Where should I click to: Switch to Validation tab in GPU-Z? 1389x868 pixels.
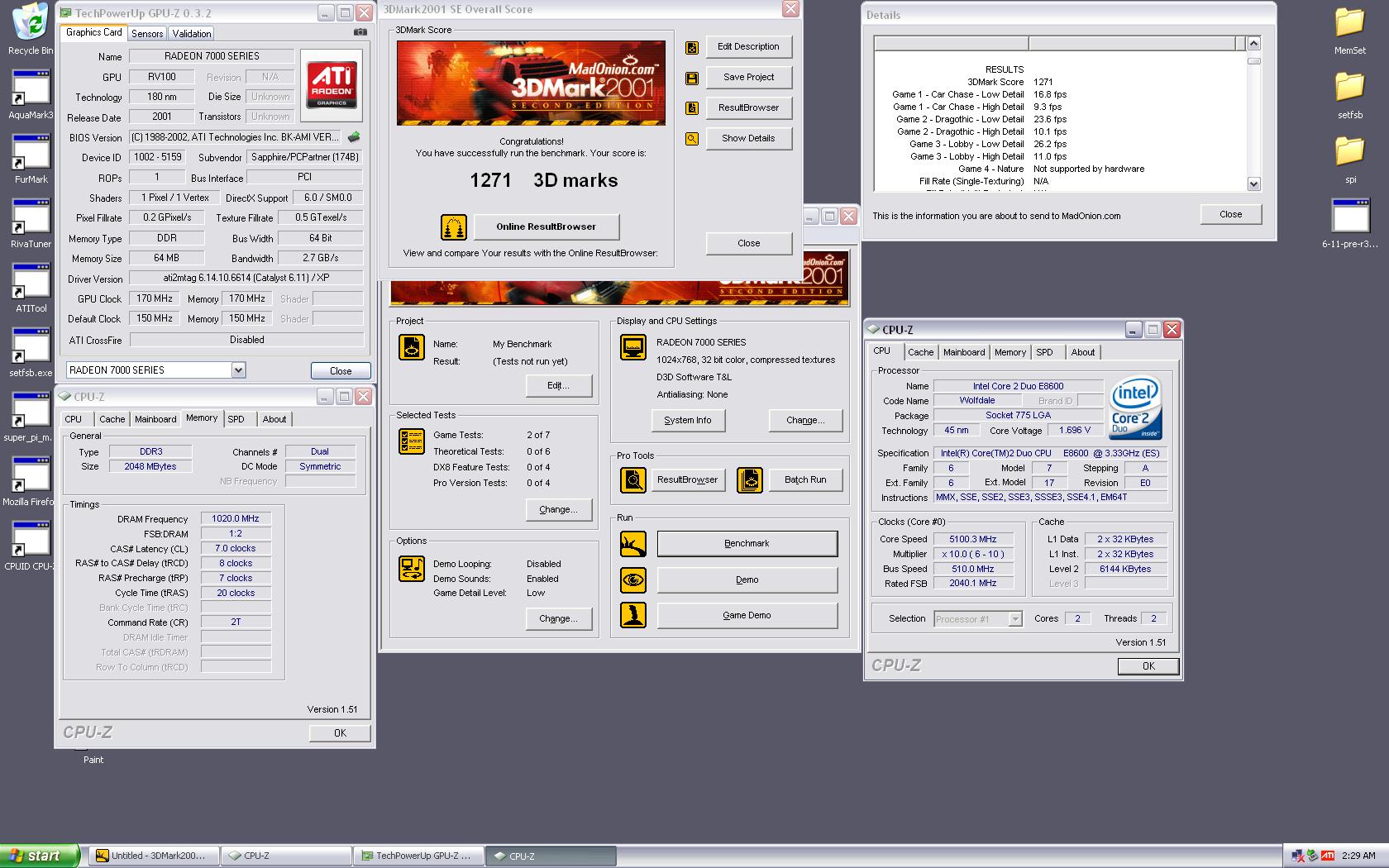click(x=191, y=34)
